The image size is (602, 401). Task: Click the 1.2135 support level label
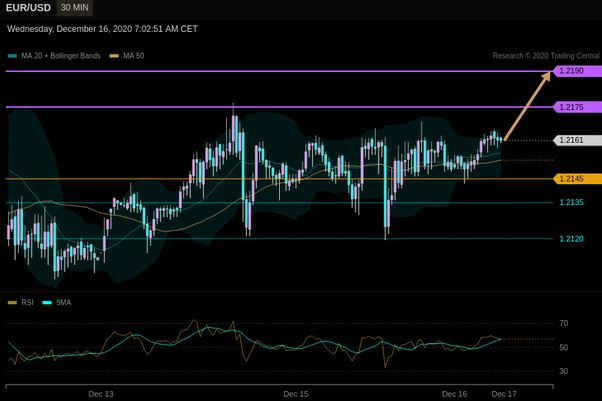pyautogui.click(x=571, y=202)
